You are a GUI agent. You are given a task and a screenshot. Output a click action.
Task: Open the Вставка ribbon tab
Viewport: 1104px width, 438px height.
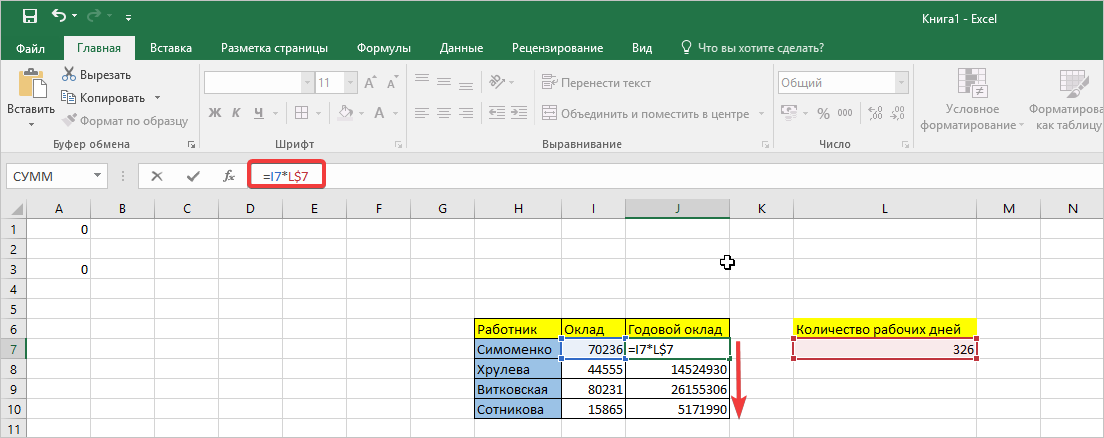click(171, 47)
